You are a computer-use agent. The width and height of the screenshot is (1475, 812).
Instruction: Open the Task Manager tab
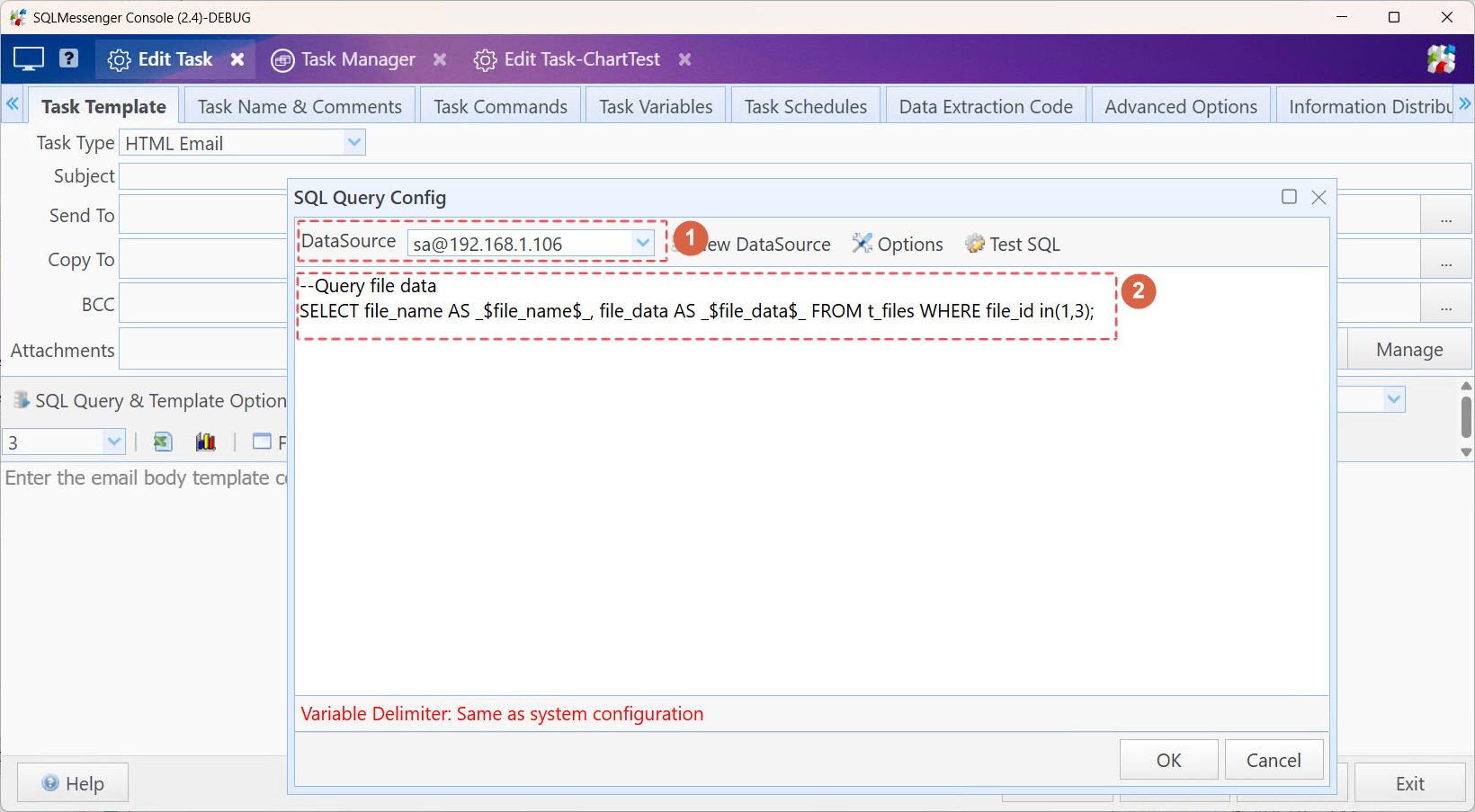358,59
